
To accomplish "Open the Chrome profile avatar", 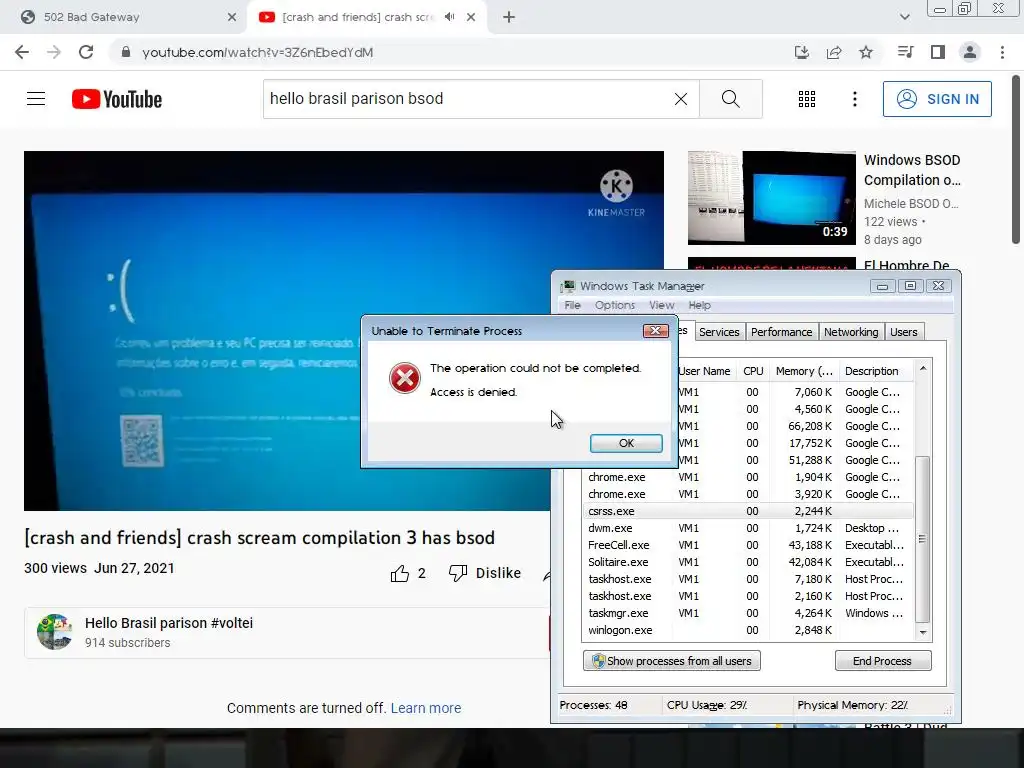I will point(970,52).
